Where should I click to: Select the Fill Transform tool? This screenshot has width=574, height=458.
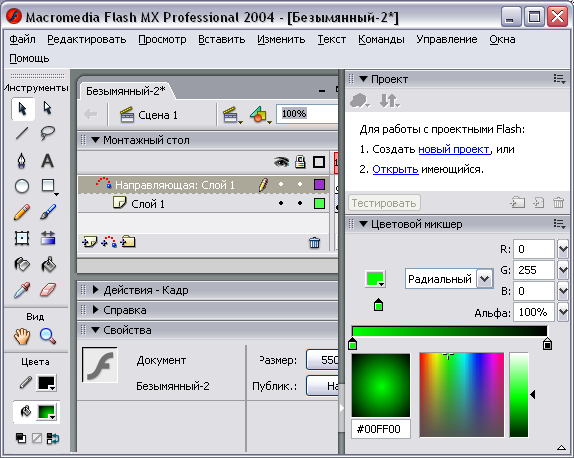pos(48,238)
